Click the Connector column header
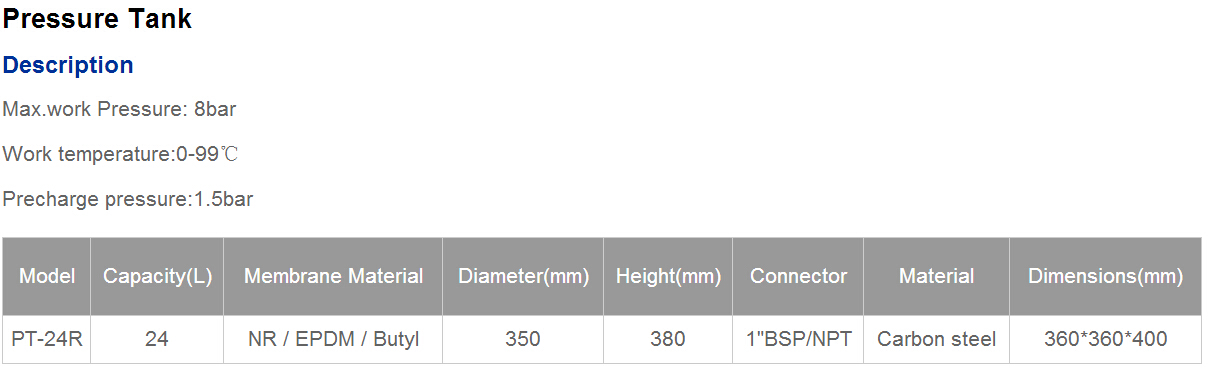 (798, 276)
